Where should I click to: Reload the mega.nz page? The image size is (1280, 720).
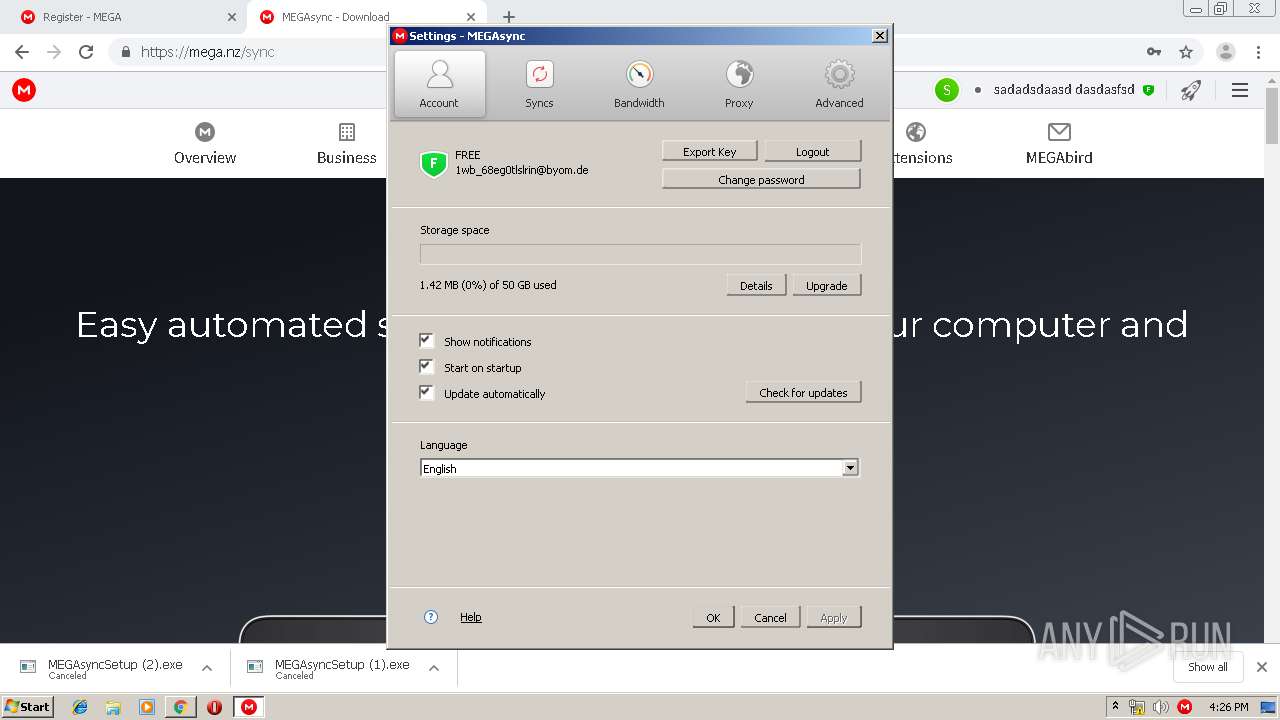(86, 52)
